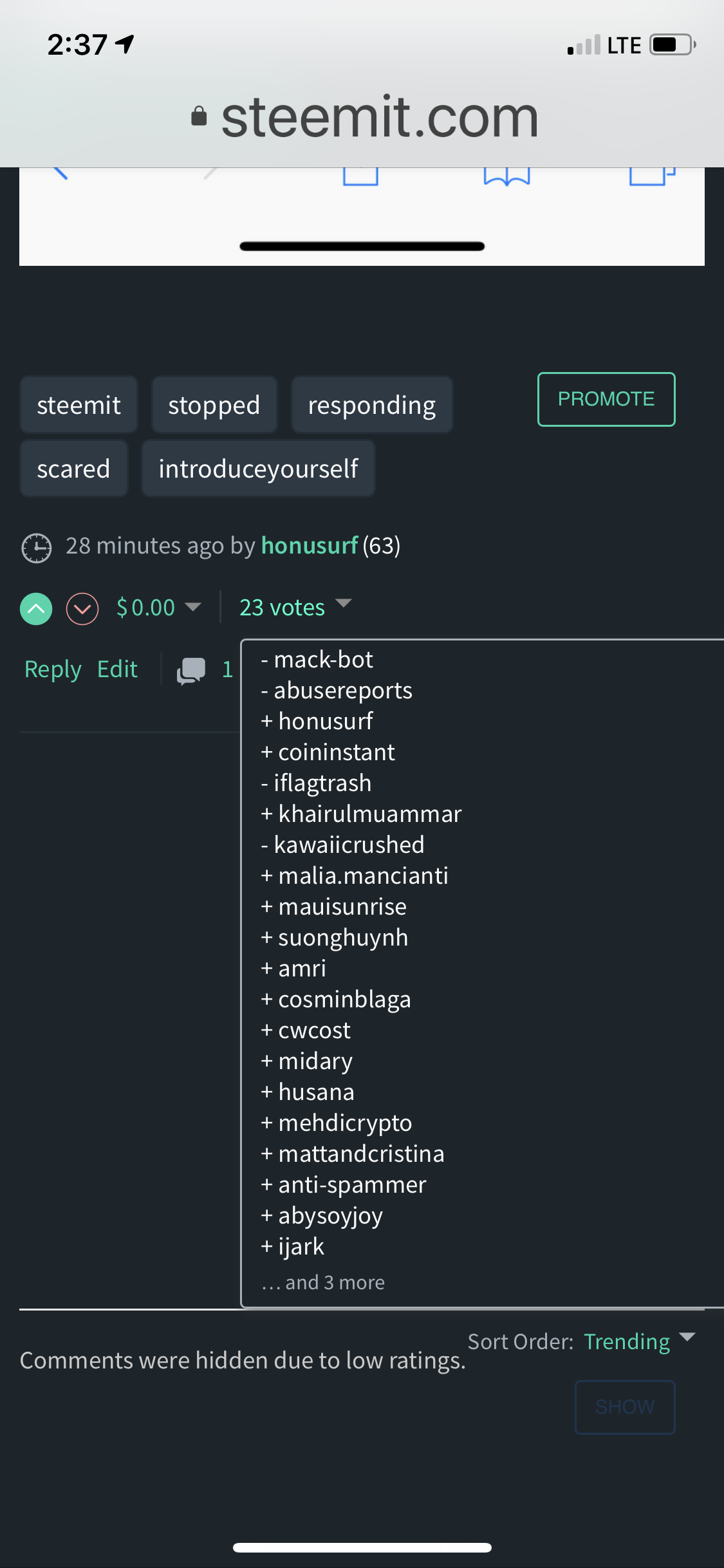
Task: Show hidden comments with SHOW button
Action: (625, 1407)
